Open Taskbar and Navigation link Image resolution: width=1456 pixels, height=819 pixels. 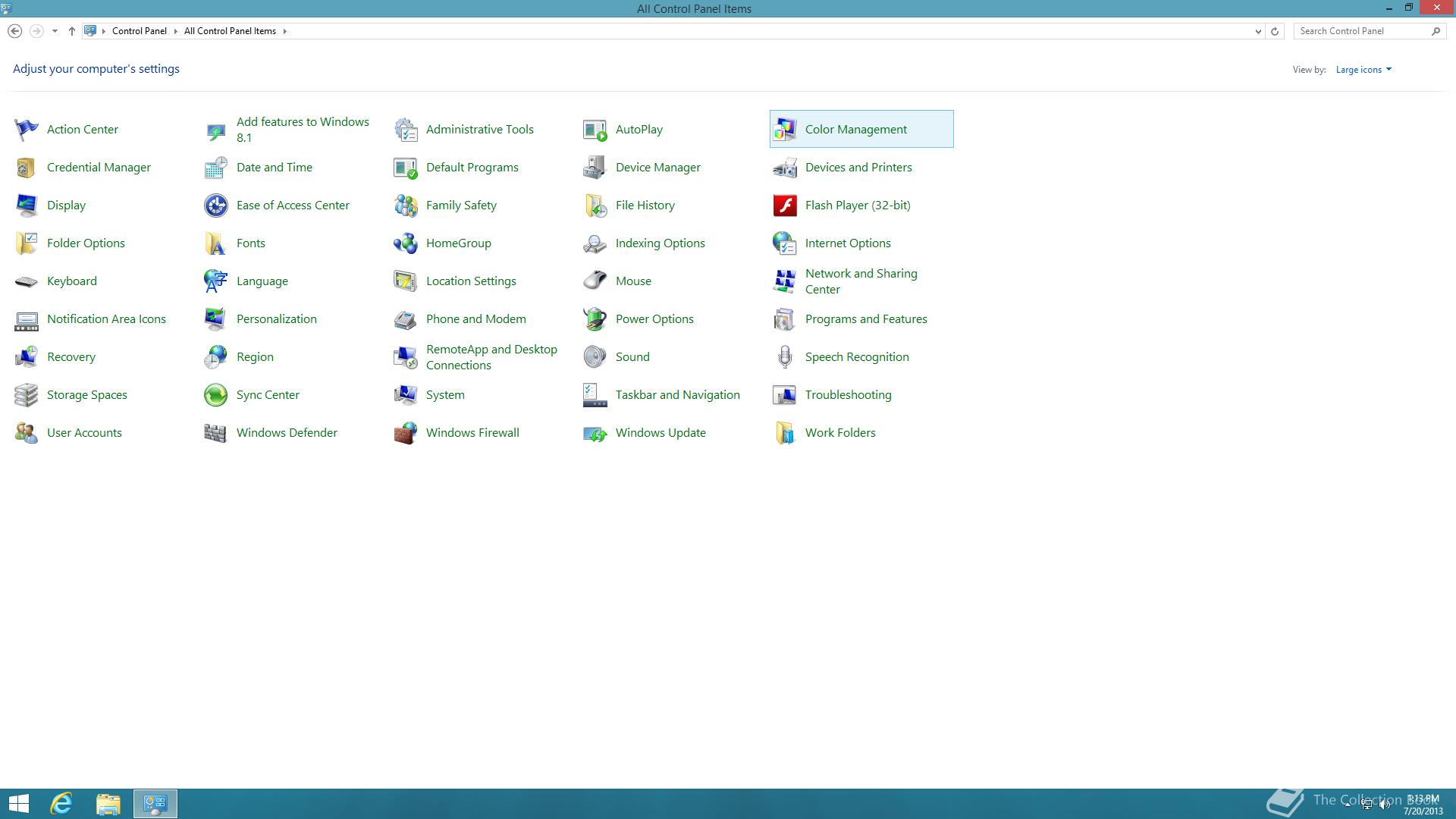(678, 395)
